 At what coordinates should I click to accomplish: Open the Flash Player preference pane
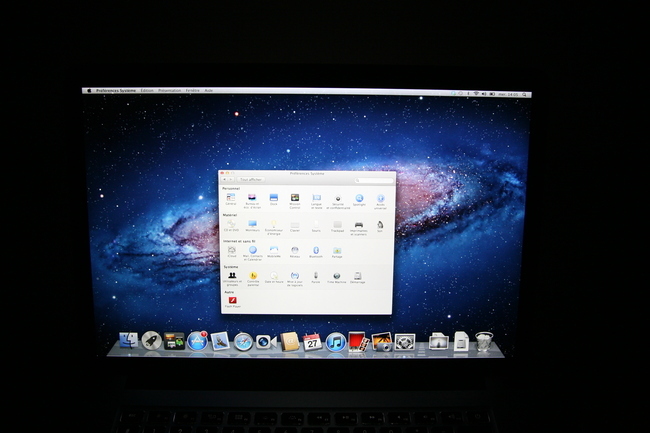(x=233, y=302)
